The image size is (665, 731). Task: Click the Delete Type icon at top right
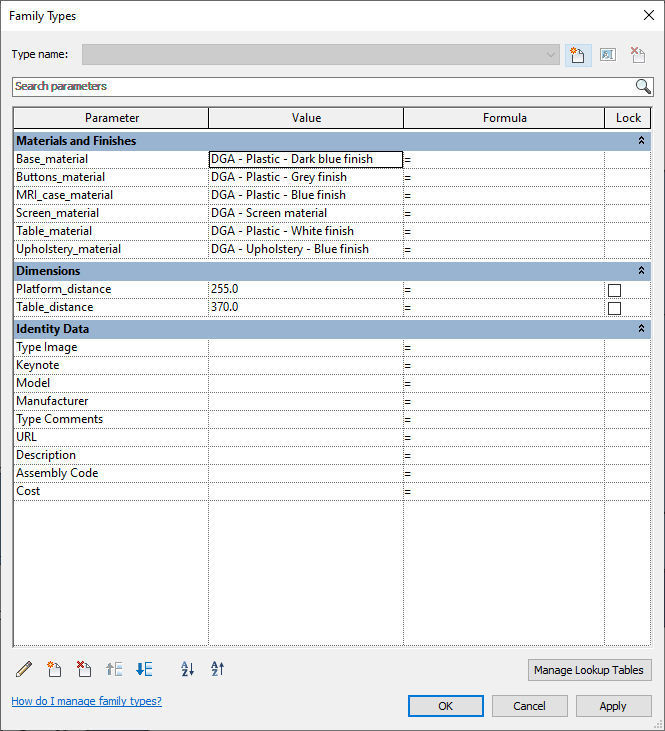coord(637,55)
